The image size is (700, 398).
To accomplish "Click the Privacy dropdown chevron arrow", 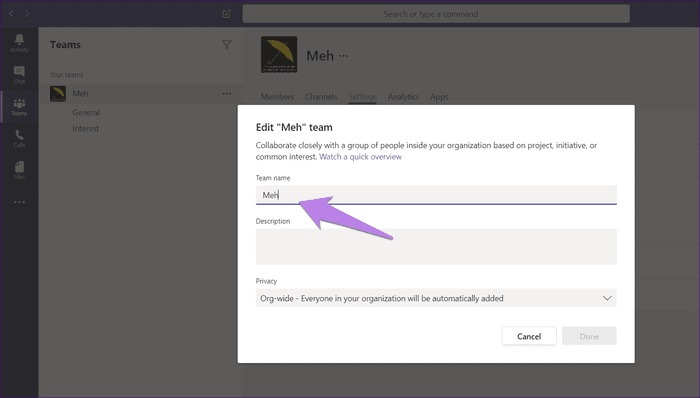I will pos(607,298).
